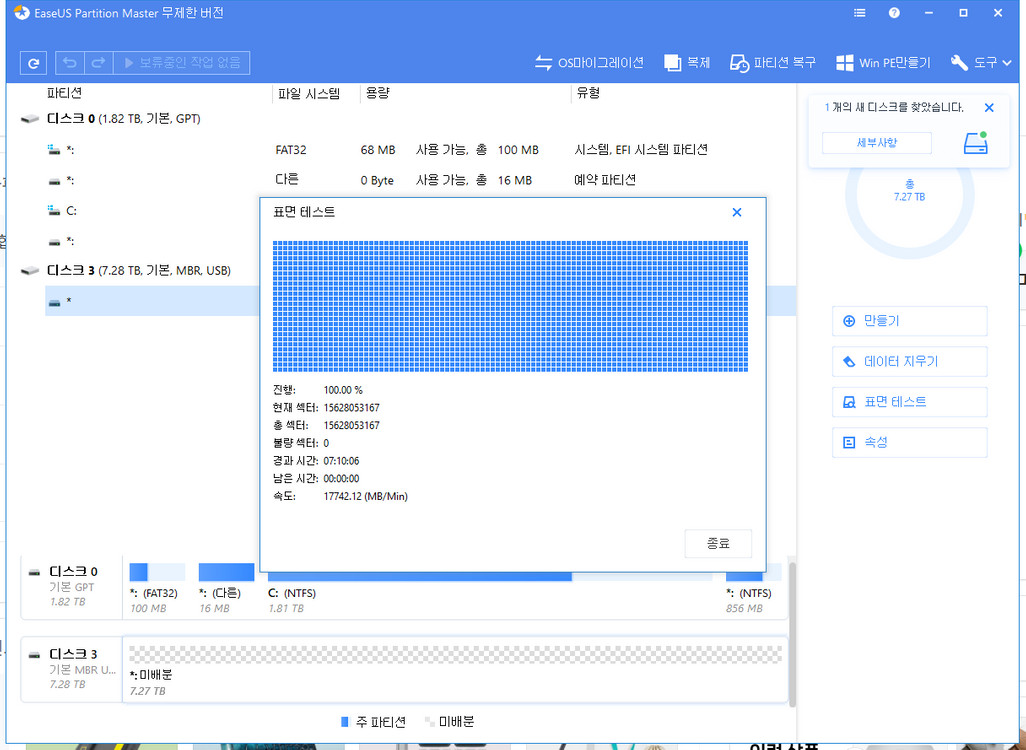Open help via question mark icon

click(894, 12)
